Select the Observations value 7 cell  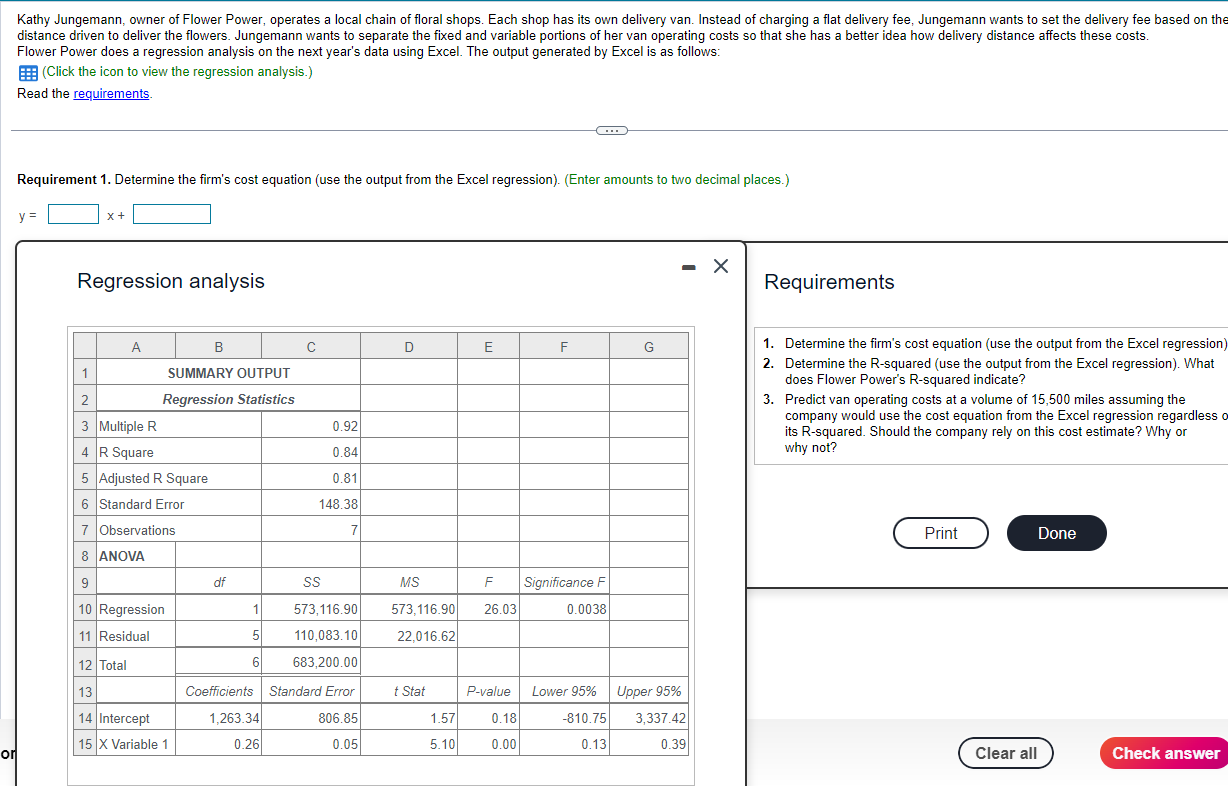coord(310,529)
